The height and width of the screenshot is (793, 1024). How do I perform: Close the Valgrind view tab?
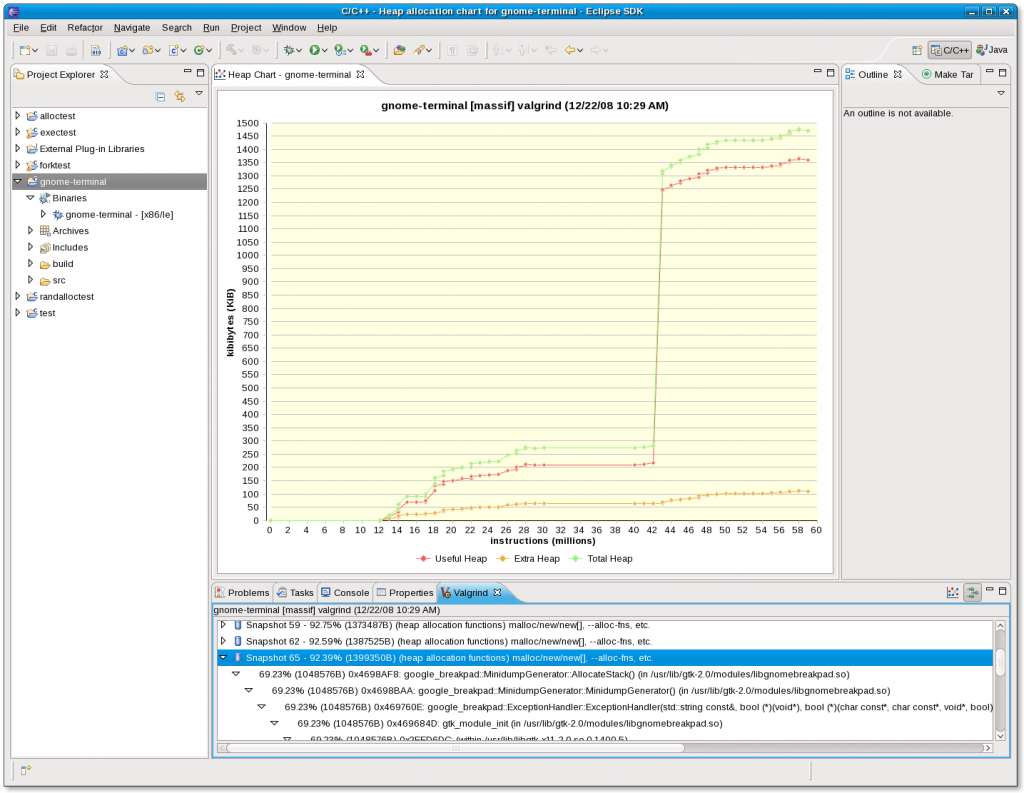click(497, 592)
